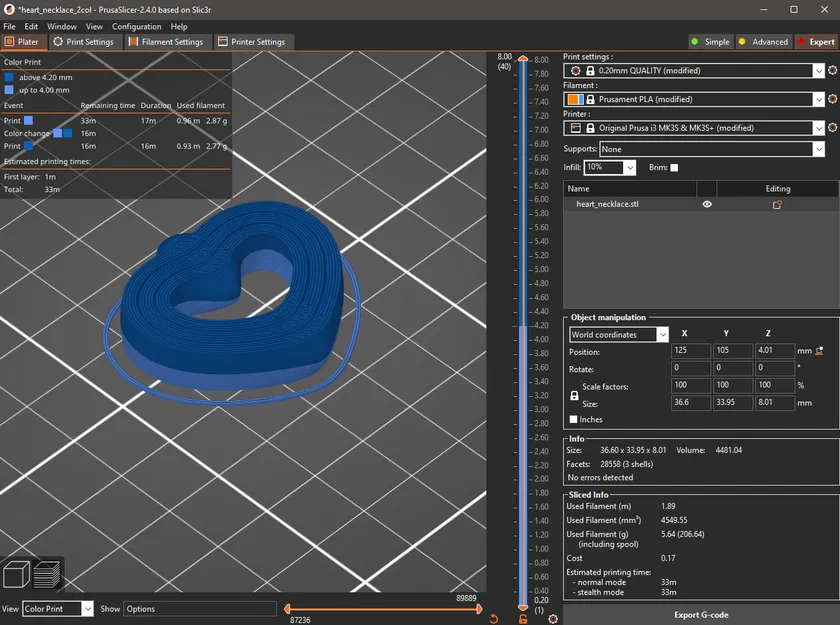Click the layer slider lock icon
840x625 pixels.
(x=522, y=619)
